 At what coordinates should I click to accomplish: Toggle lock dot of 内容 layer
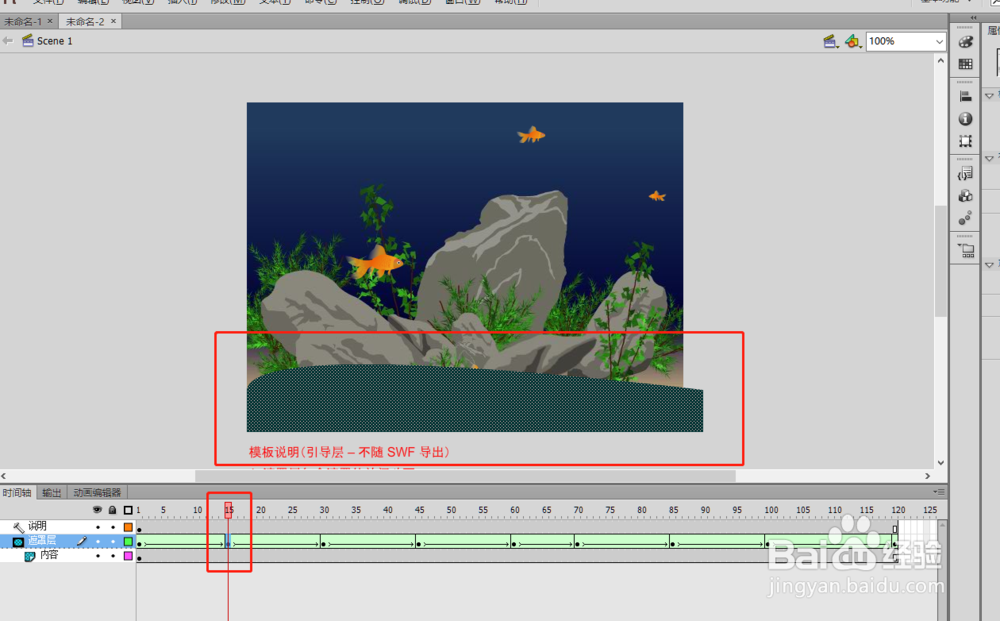(113, 556)
